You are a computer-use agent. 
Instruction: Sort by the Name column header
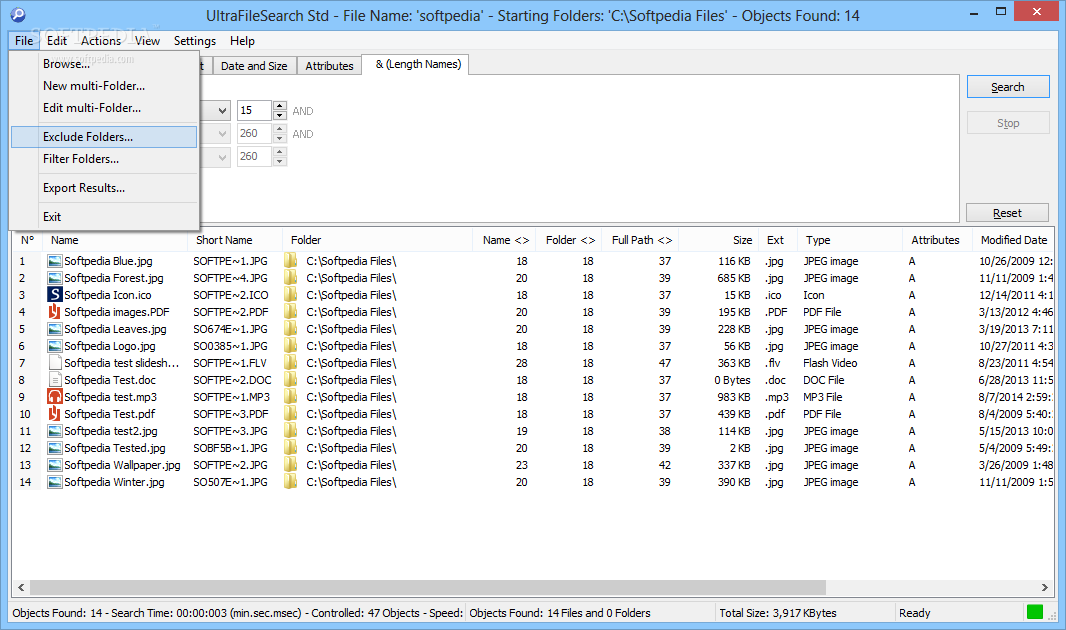(x=115, y=240)
